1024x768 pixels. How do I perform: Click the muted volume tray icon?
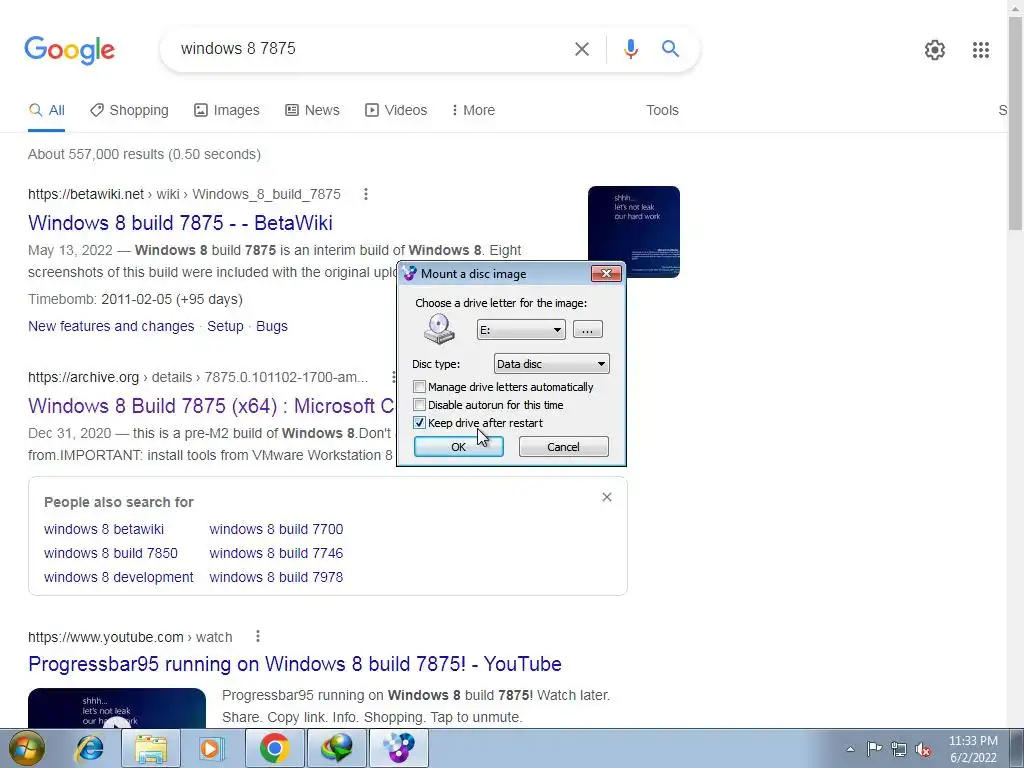[x=923, y=750]
